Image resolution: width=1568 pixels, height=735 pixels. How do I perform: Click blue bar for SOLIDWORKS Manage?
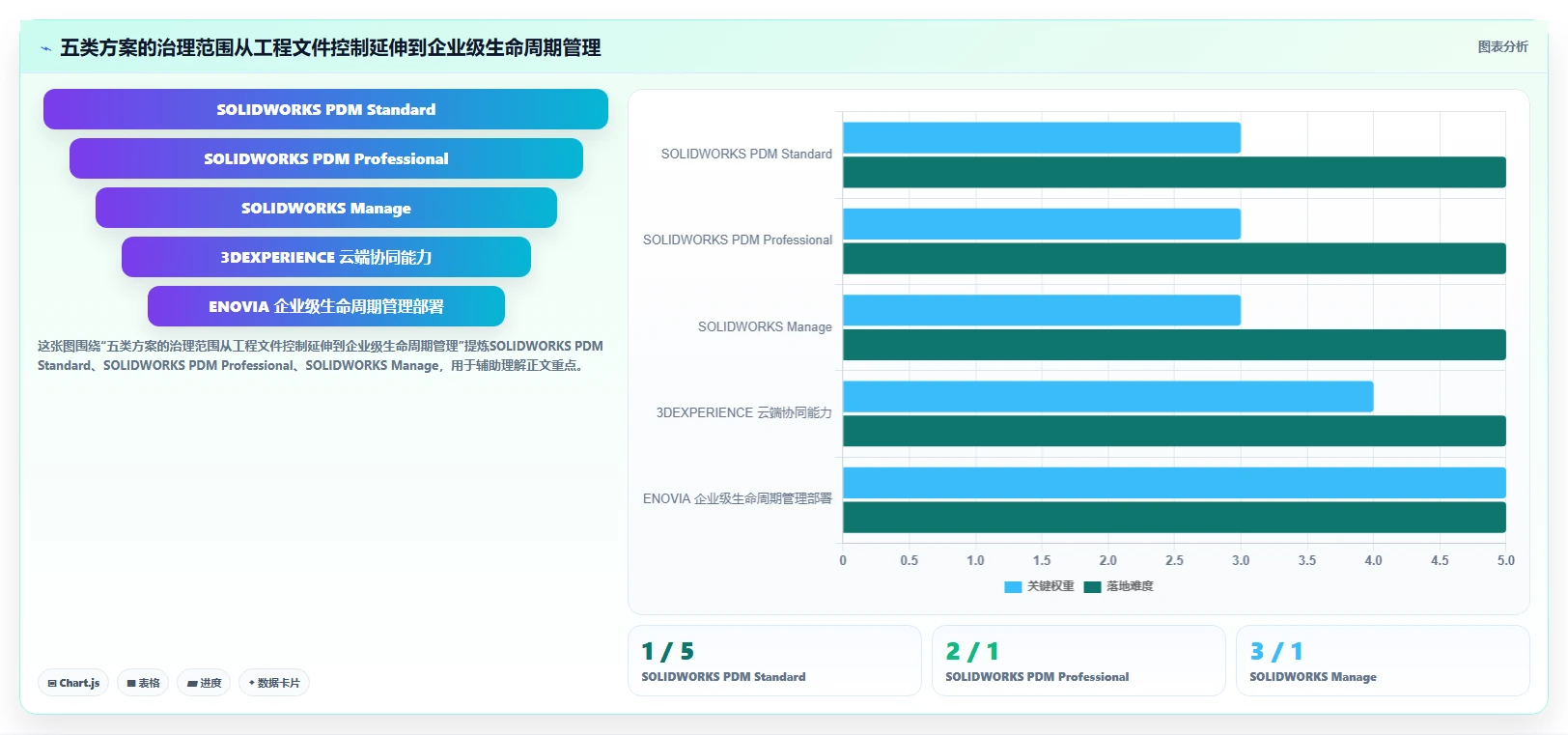[1042, 310]
